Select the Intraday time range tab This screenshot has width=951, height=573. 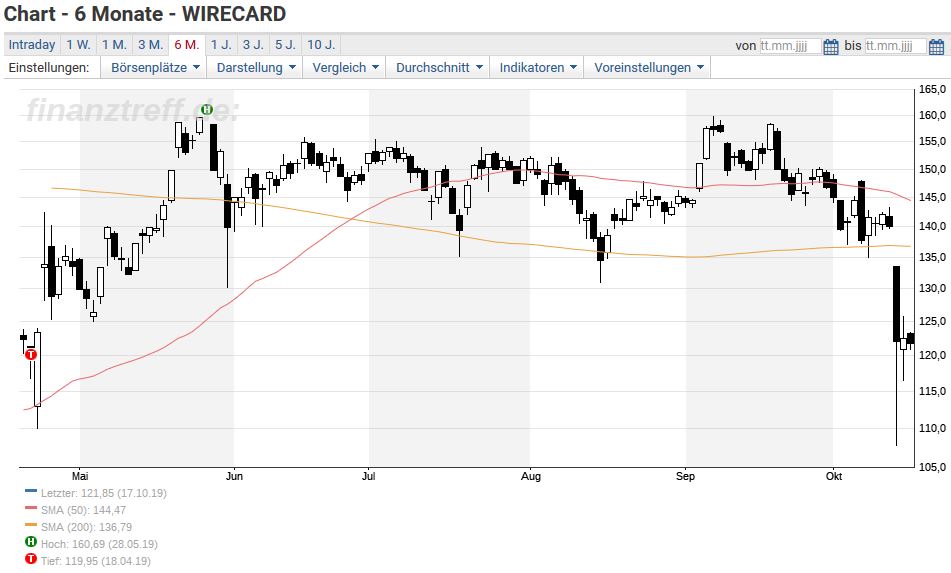pos(32,45)
